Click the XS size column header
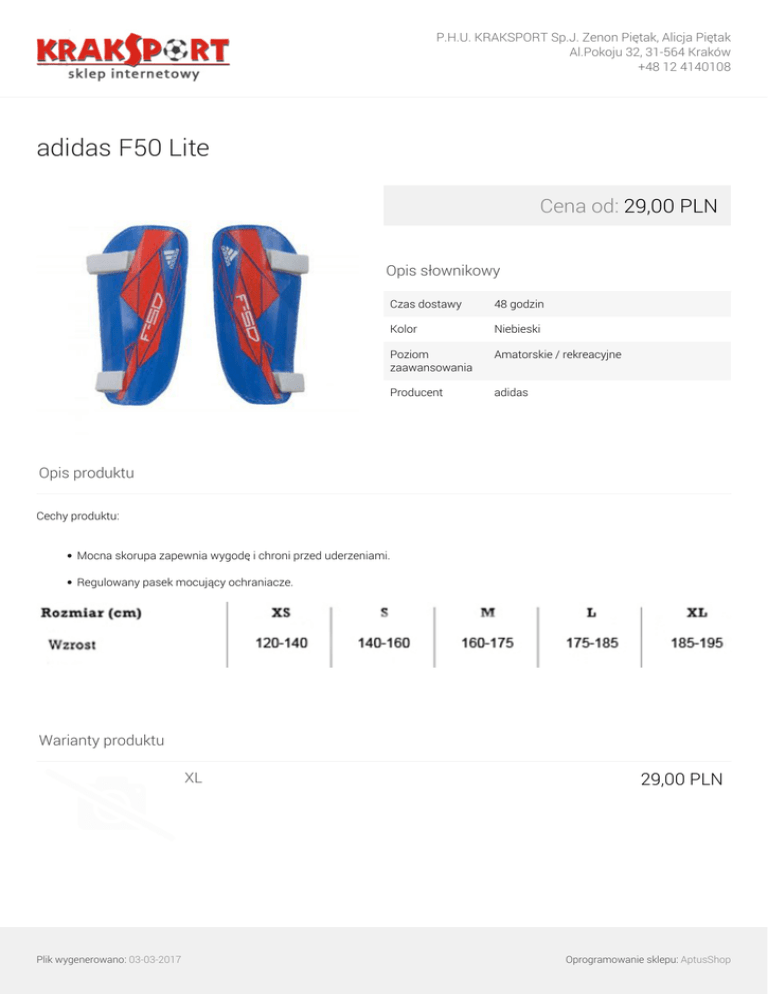The width and height of the screenshot is (768, 994). point(281,612)
